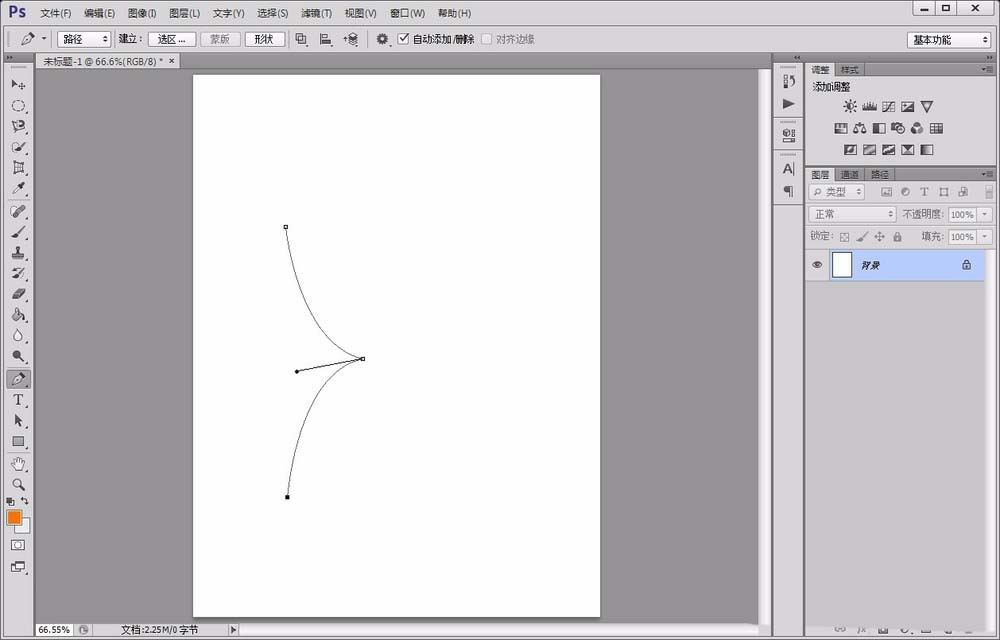1000x640 pixels.
Task: Hide the 背景 layer with eye icon
Action: click(x=817, y=265)
